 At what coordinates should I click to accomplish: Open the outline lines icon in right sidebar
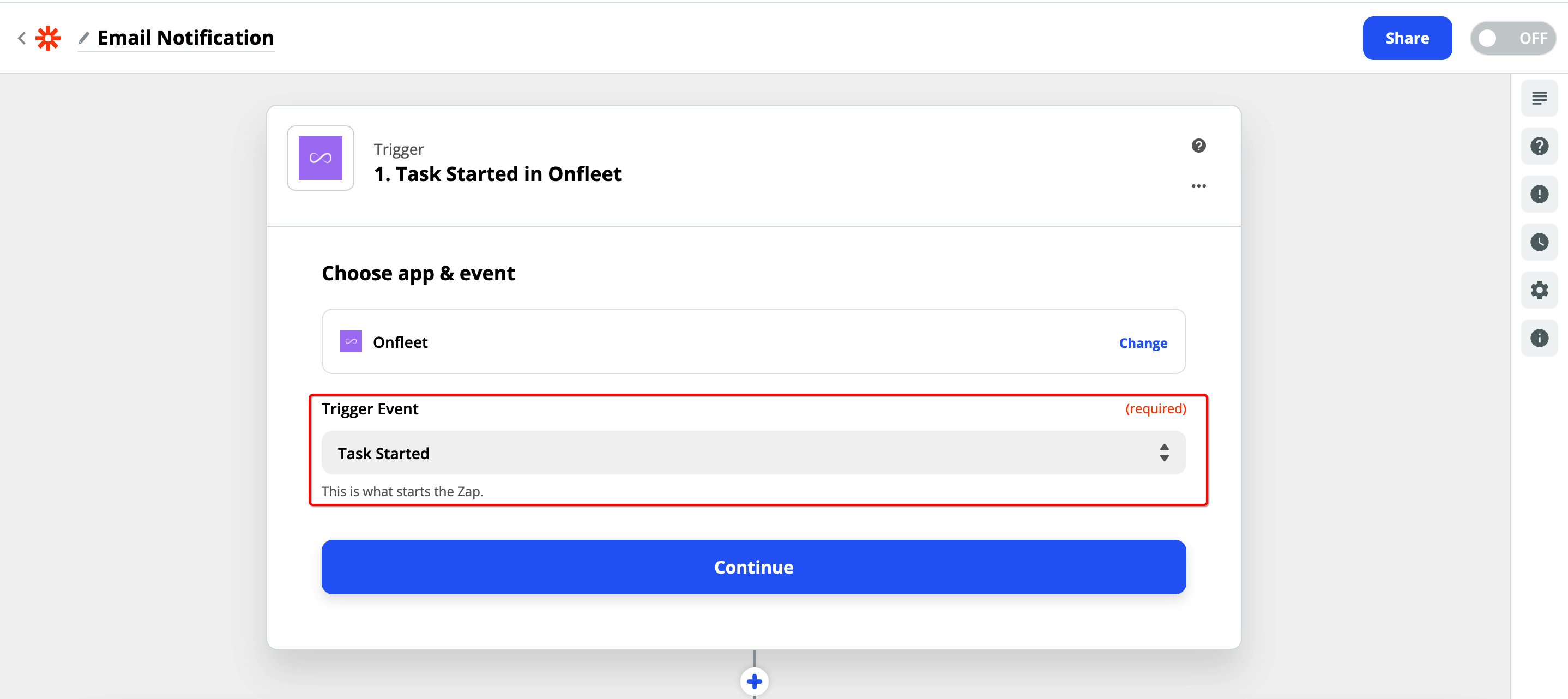pos(1539,98)
